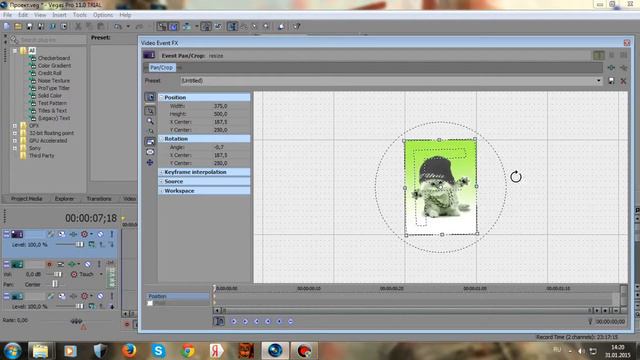Collapse the Position section
The height and width of the screenshot is (360, 640).
162,98
